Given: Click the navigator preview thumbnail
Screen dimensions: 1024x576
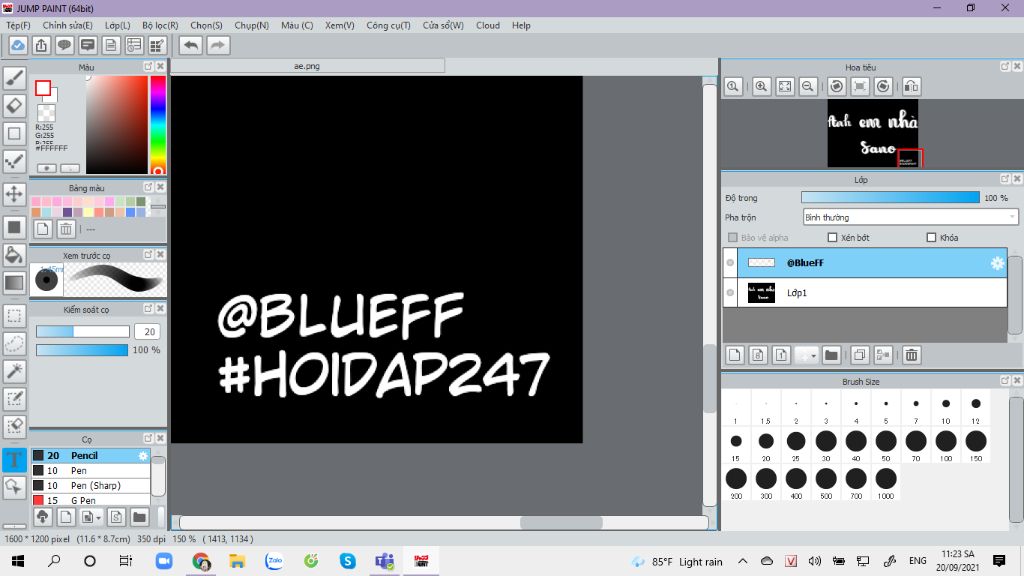Looking at the screenshot, I should click(x=872, y=133).
